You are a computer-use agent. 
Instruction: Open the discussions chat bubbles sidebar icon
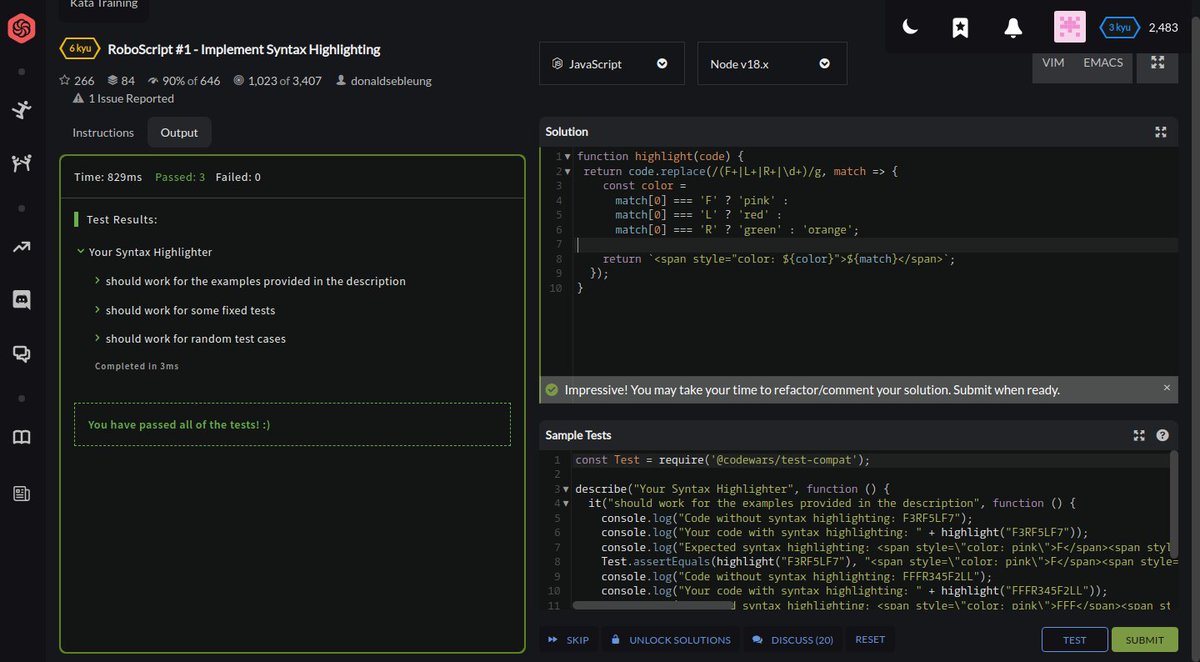(21, 353)
